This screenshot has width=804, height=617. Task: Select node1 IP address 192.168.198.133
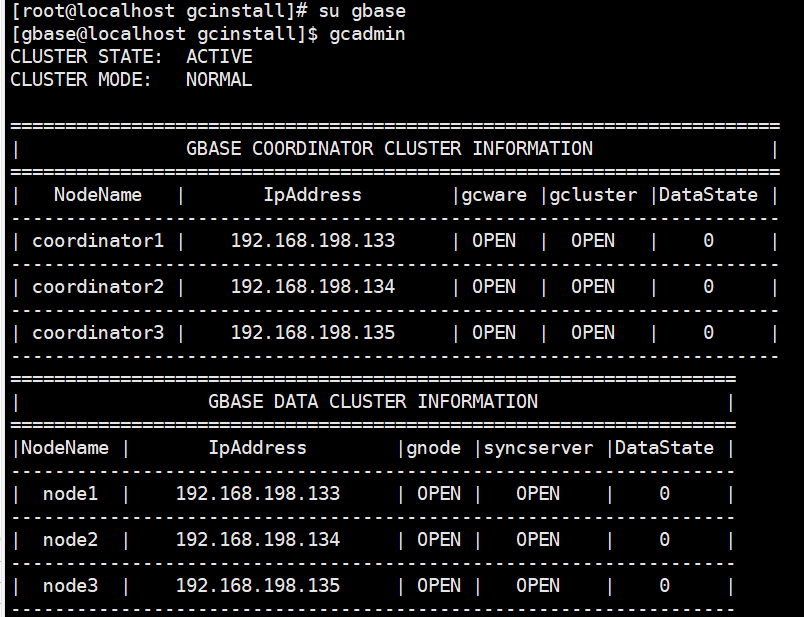tap(258, 494)
